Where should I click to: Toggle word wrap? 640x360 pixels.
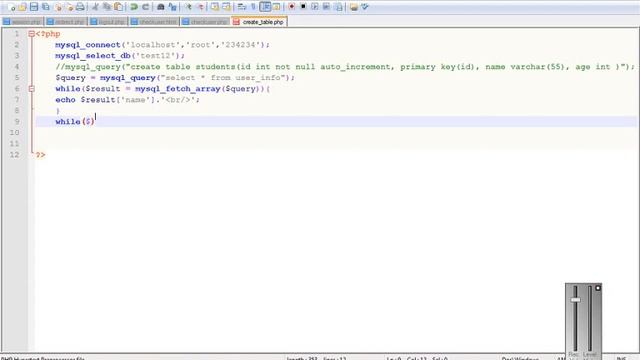pos(242,7)
